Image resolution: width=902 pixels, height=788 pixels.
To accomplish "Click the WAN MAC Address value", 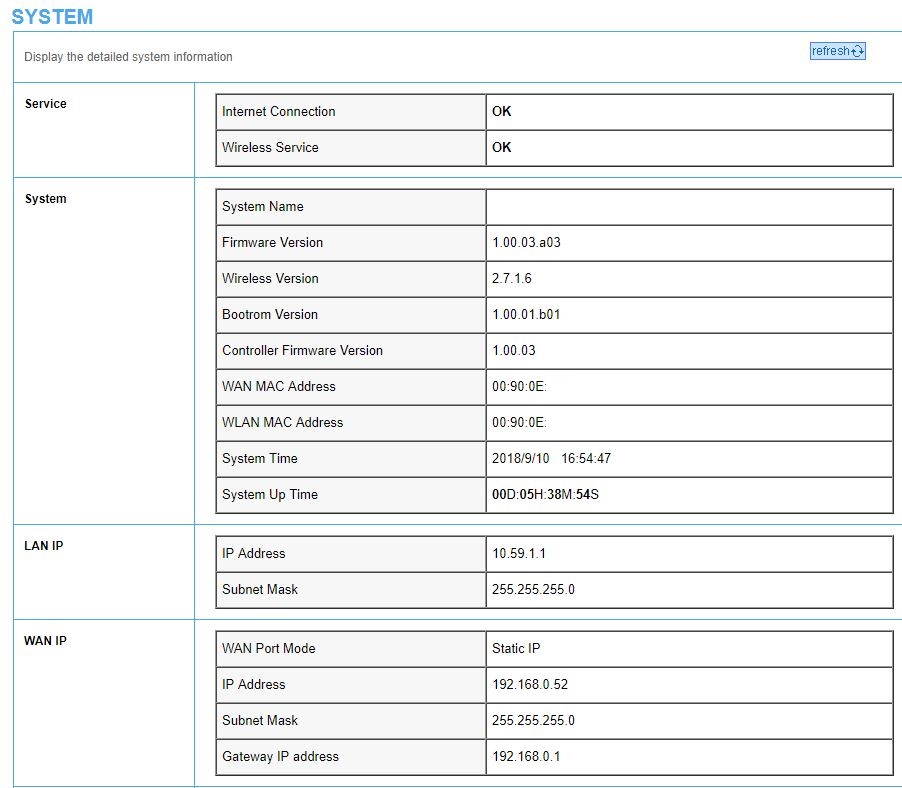I will pos(519,387).
